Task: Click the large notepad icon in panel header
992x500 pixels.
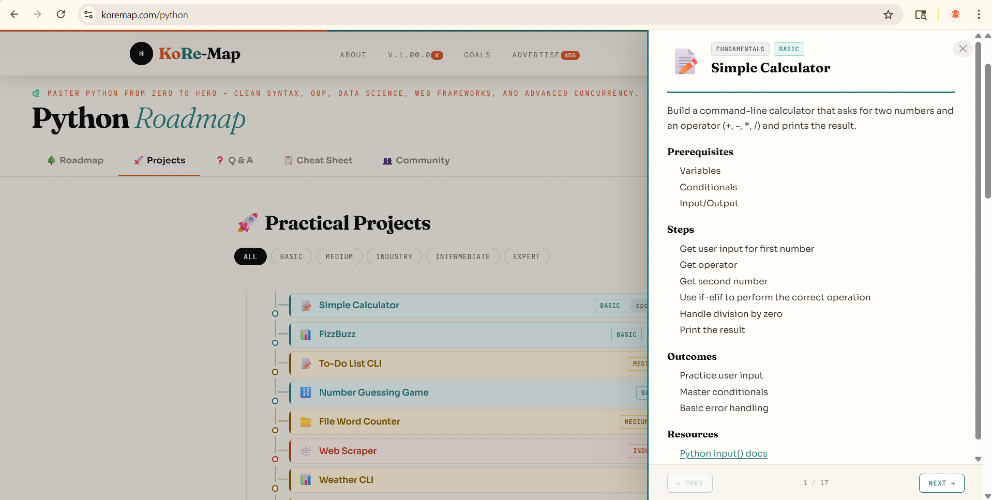Action: click(x=686, y=60)
